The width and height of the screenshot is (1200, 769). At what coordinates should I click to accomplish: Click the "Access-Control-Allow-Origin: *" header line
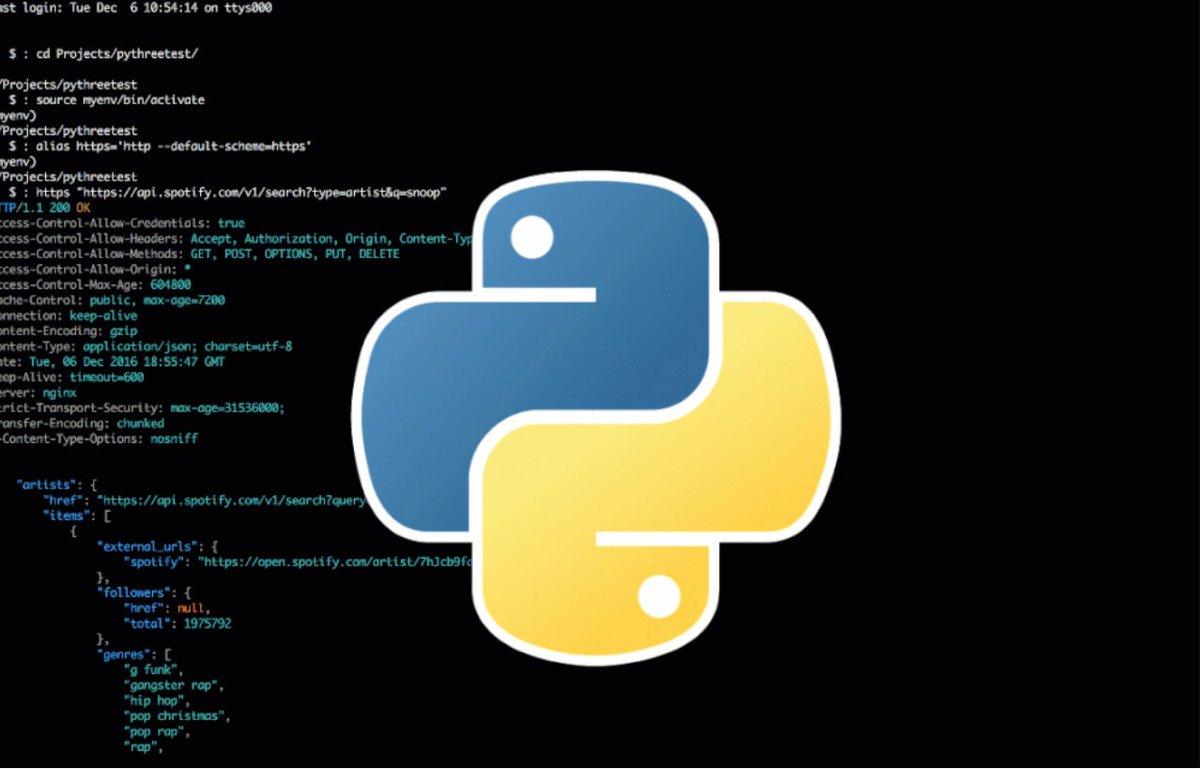click(95, 270)
